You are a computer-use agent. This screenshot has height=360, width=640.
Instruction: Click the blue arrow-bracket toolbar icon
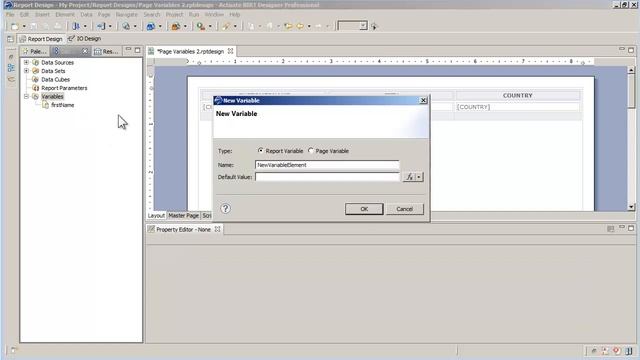[101, 26]
